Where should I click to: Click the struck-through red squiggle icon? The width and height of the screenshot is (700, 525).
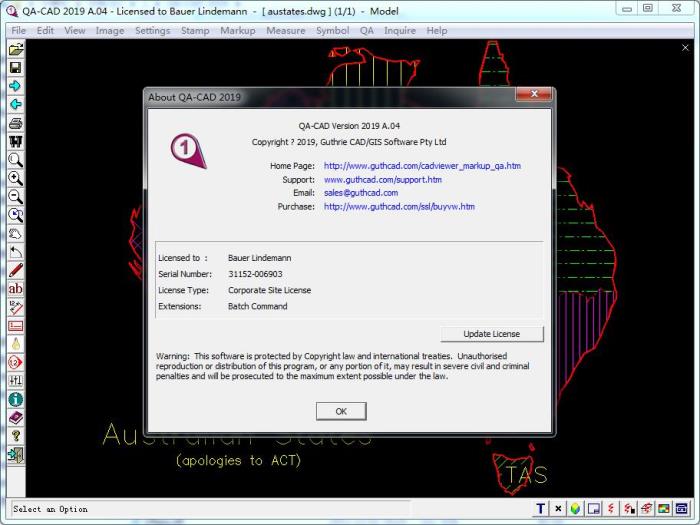pos(646,508)
